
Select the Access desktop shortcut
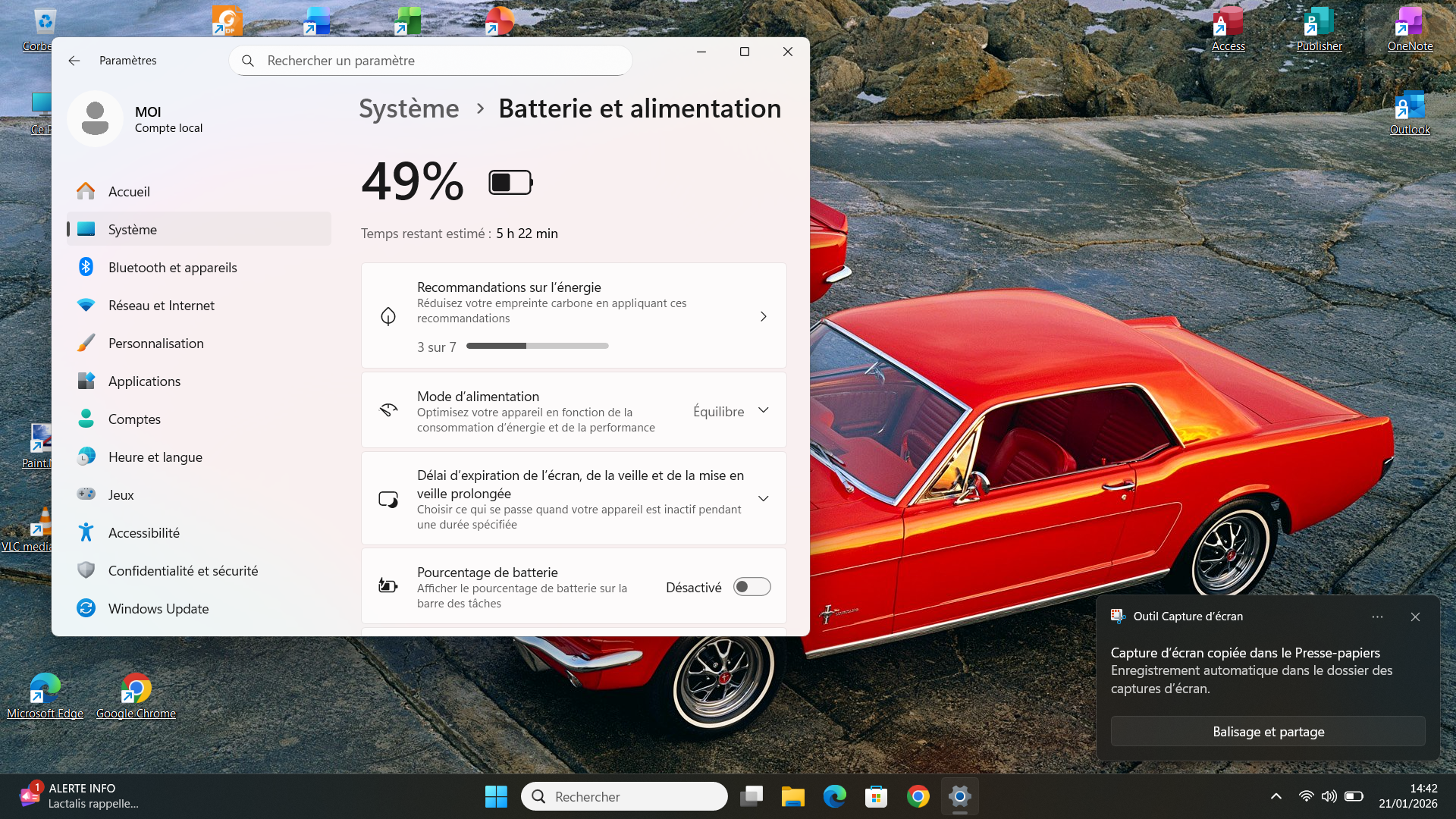click(1228, 29)
